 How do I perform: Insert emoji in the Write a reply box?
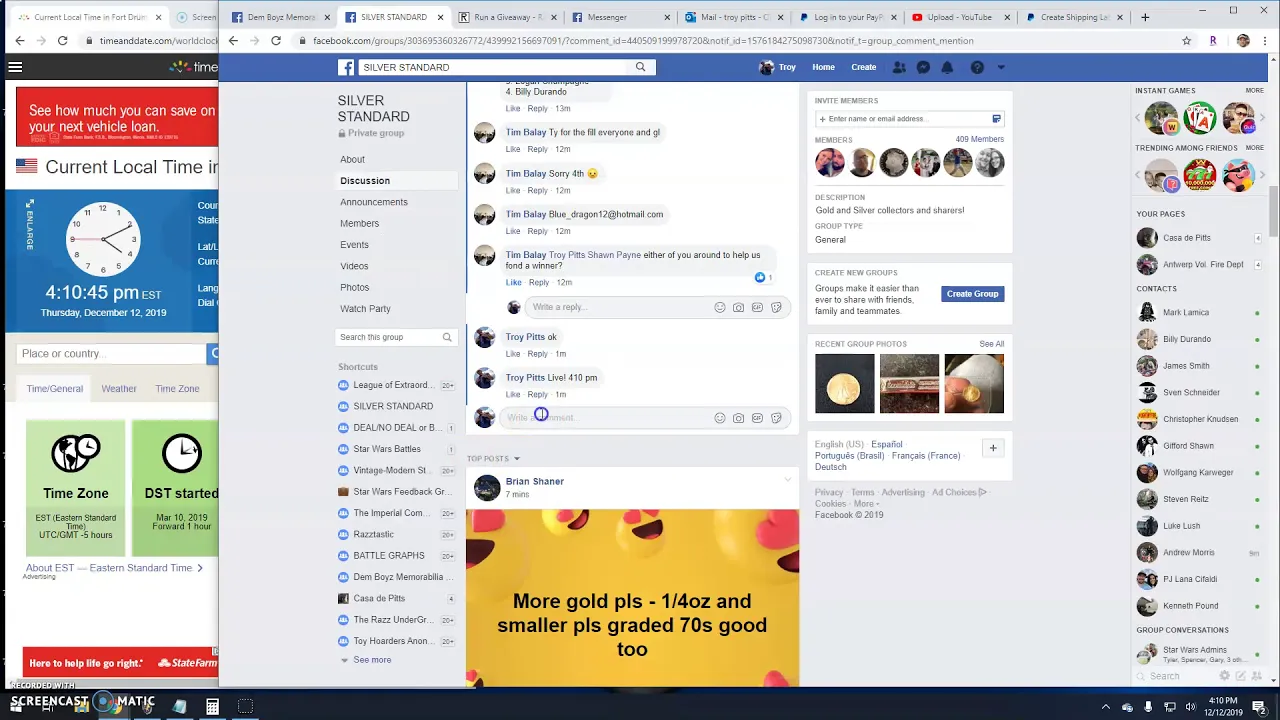pyautogui.click(x=719, y=307)
